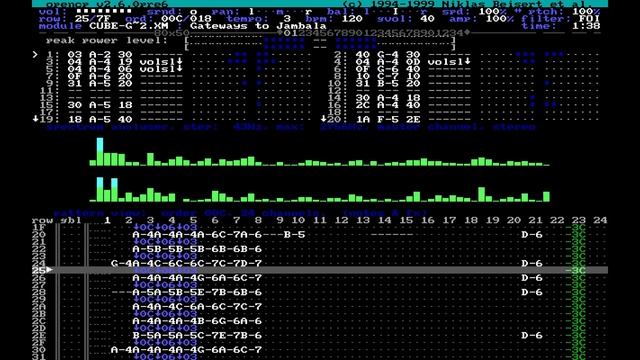Click D-6 note in pattern row 2E
The width and height of the screenshot is (640, 360).
[532, 335]
